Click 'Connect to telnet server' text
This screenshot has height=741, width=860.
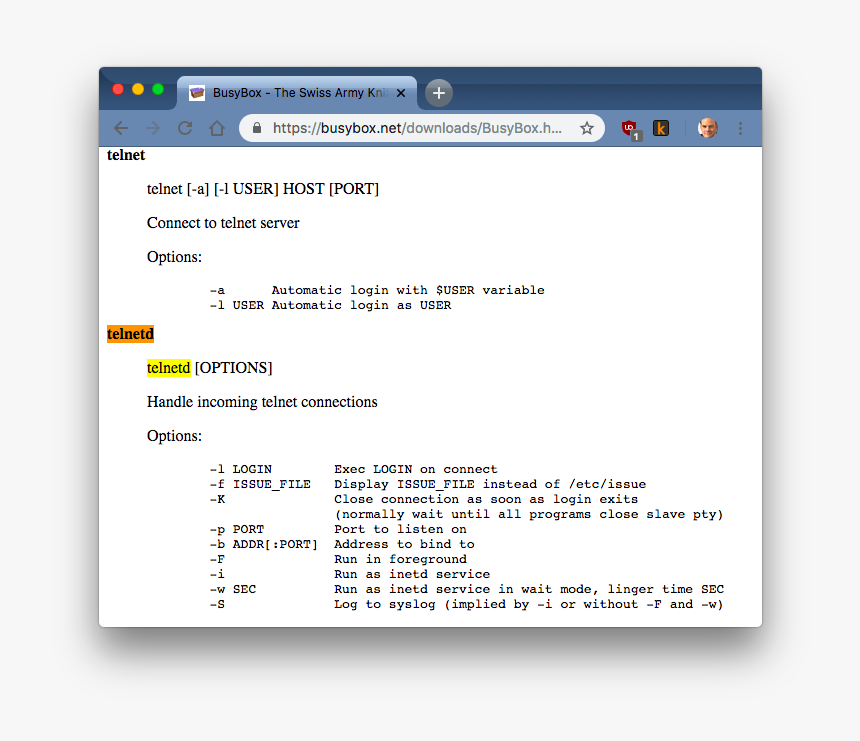tap(223, 223)
